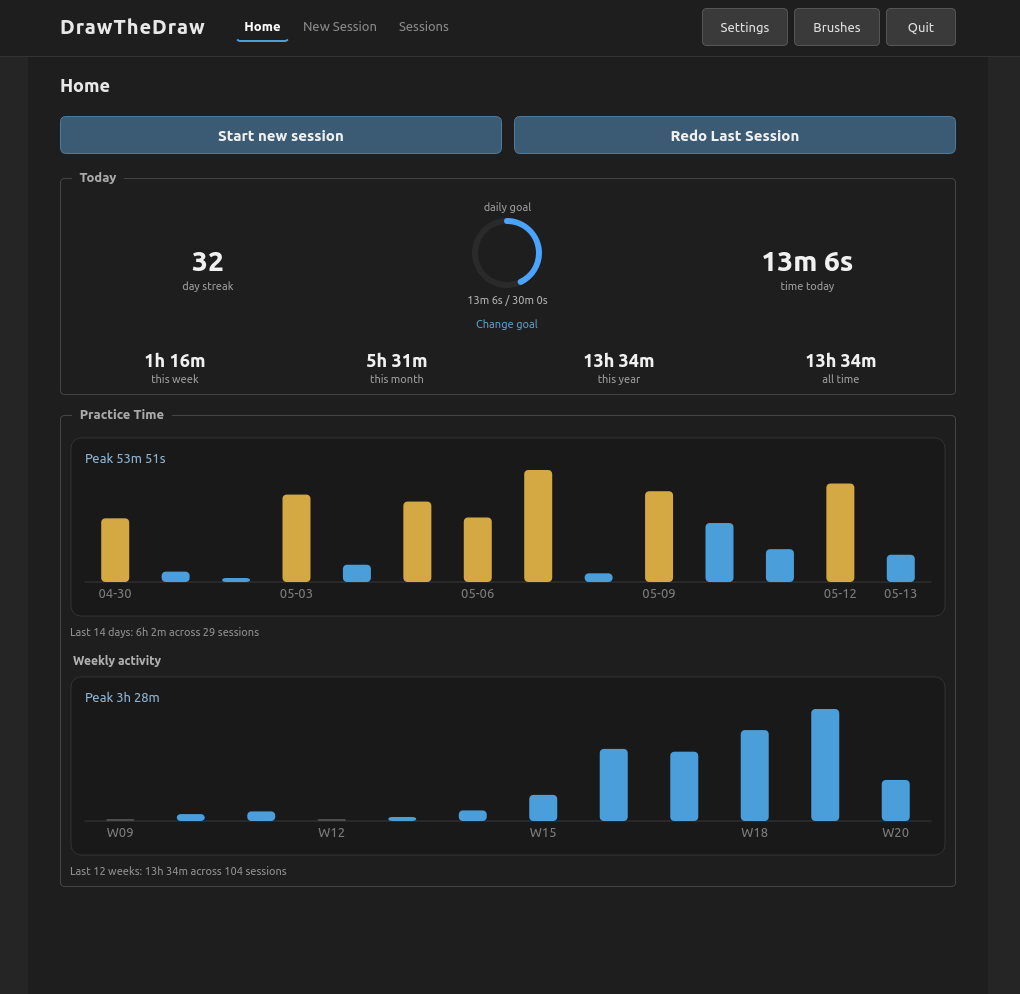
Task: Open the Home tab
Action: click(x=262, y=27)
